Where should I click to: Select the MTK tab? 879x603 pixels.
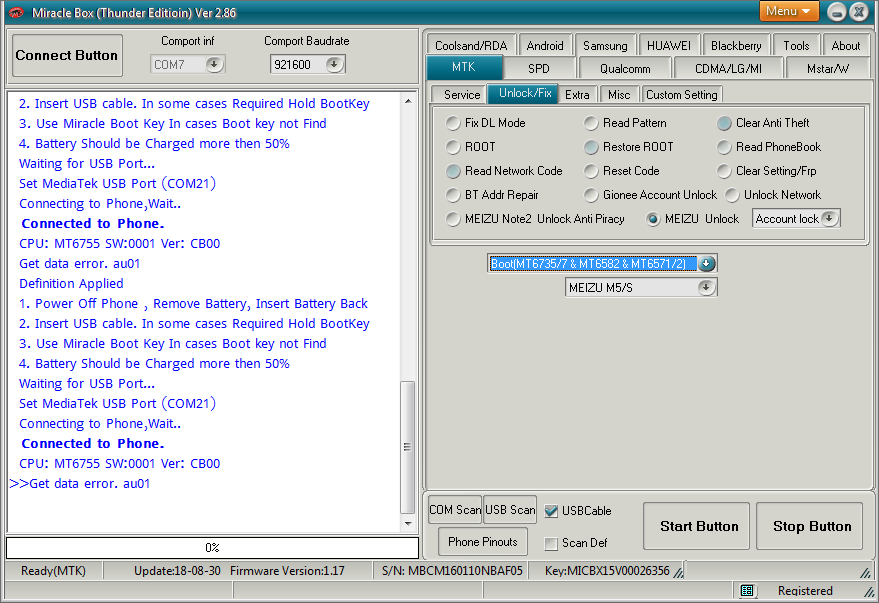(x=464, y=67)
